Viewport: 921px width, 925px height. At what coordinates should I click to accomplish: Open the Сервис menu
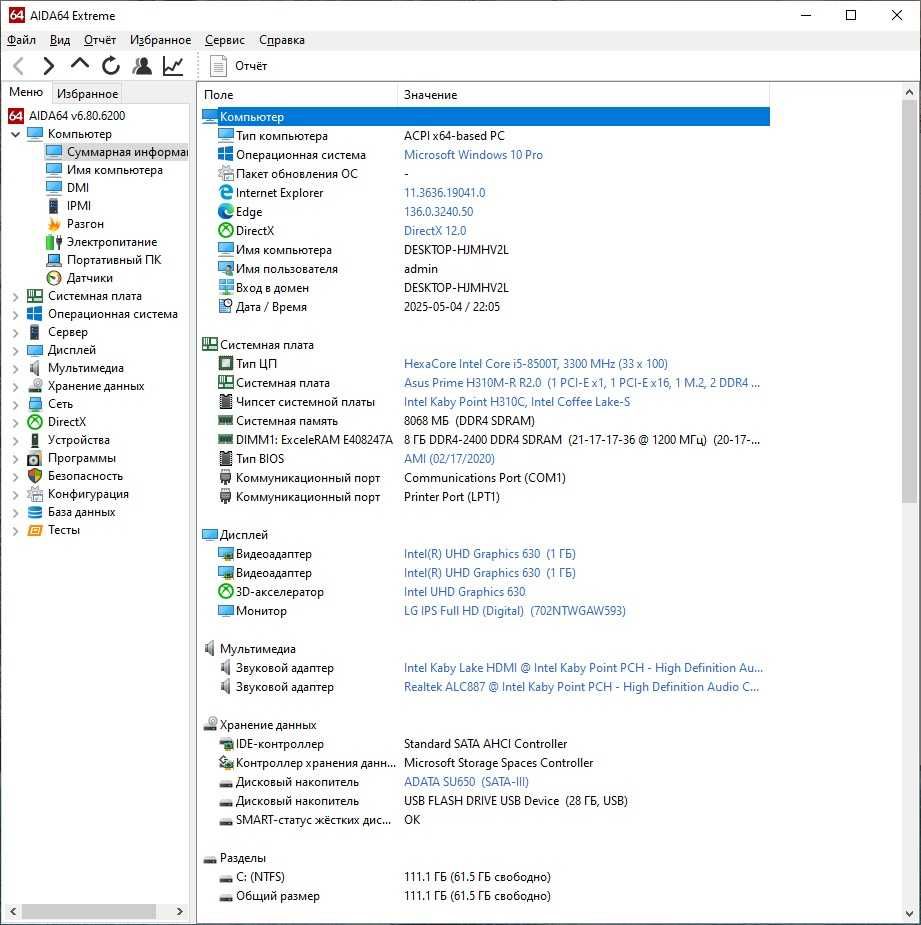[x=225, y=40]
